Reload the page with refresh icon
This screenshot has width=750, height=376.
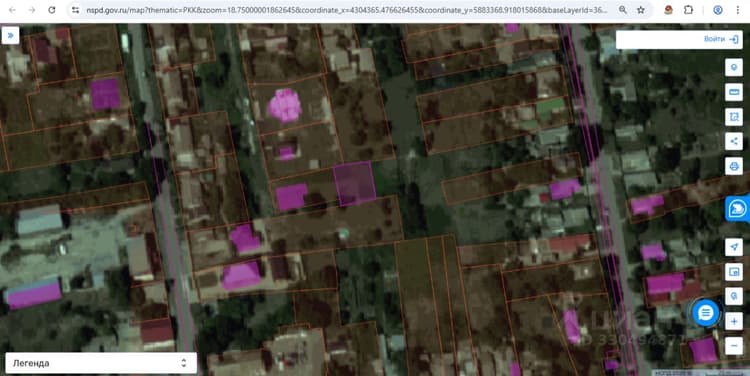click(52, 10)
